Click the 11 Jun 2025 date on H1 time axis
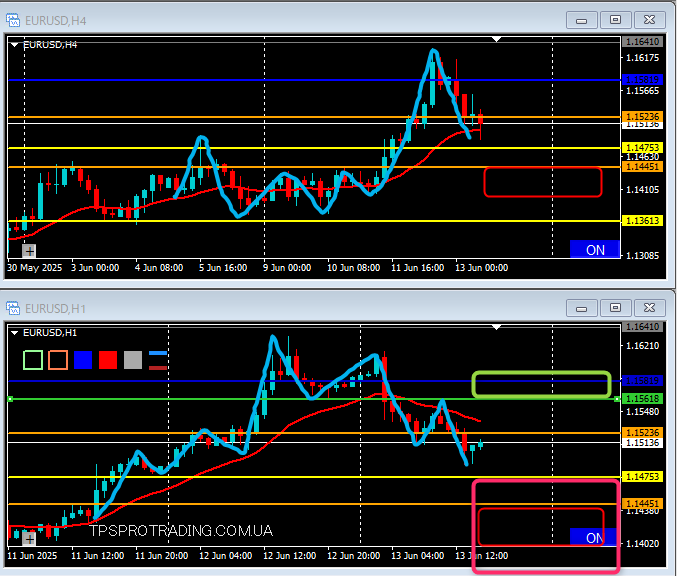The height and width of the screenshot is (576, 677). pyautogui.click(x=32, y=556)
